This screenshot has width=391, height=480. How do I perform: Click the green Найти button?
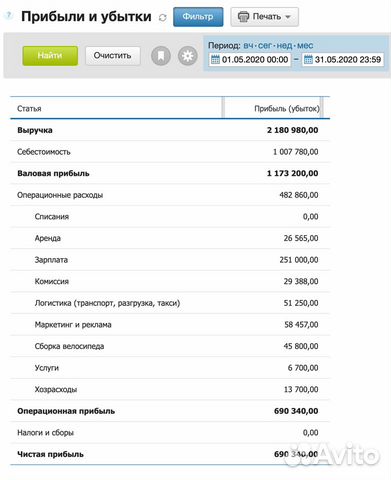pos(50,56)
